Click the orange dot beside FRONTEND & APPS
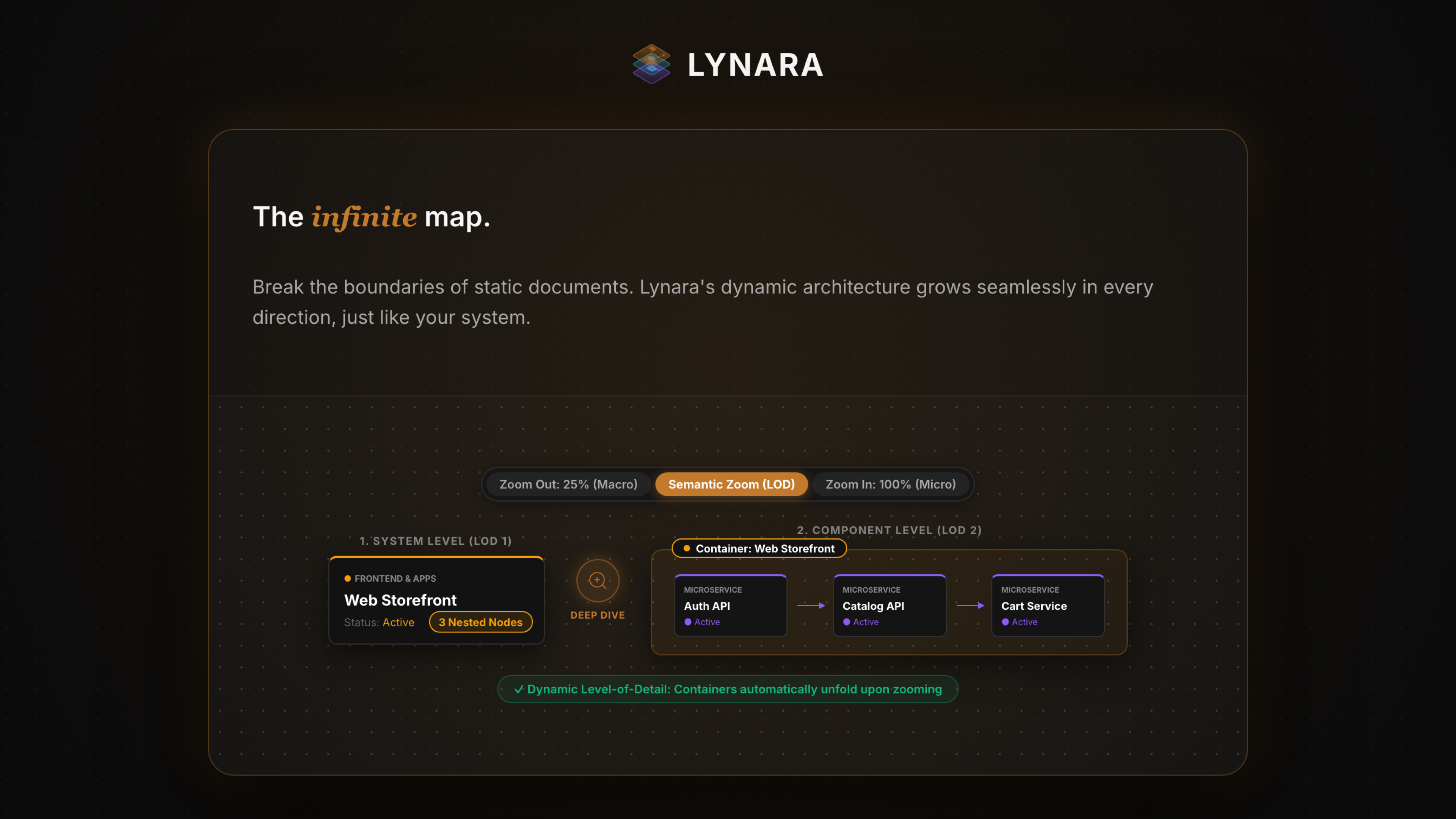The width and height of the screenshot is (1456, 819). (x=348, y=579)
